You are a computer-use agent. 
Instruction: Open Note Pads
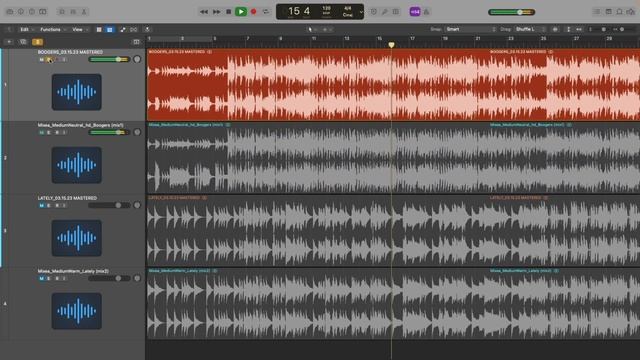point(608,12)
